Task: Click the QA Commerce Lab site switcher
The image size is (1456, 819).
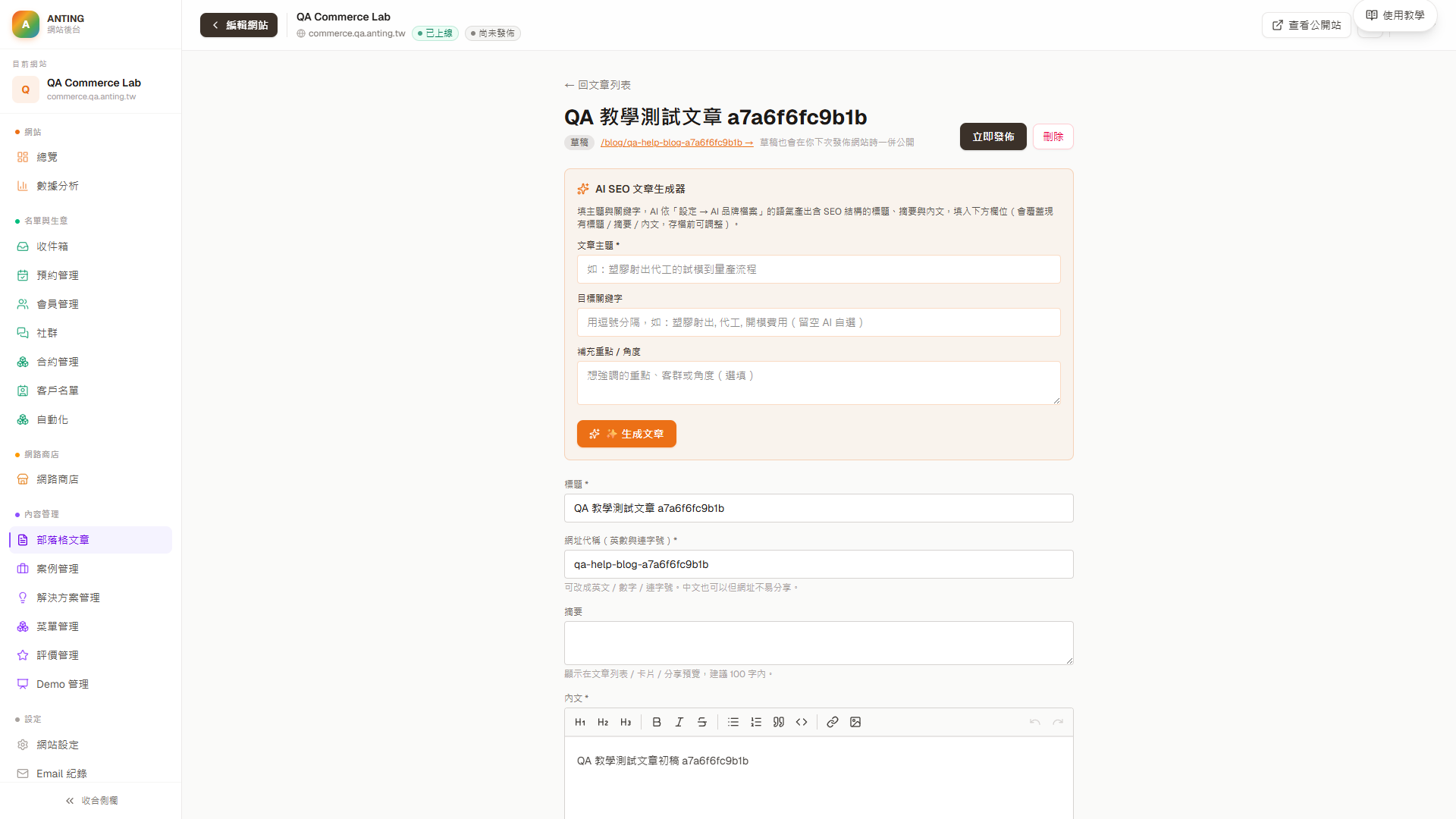Action: 91,89
